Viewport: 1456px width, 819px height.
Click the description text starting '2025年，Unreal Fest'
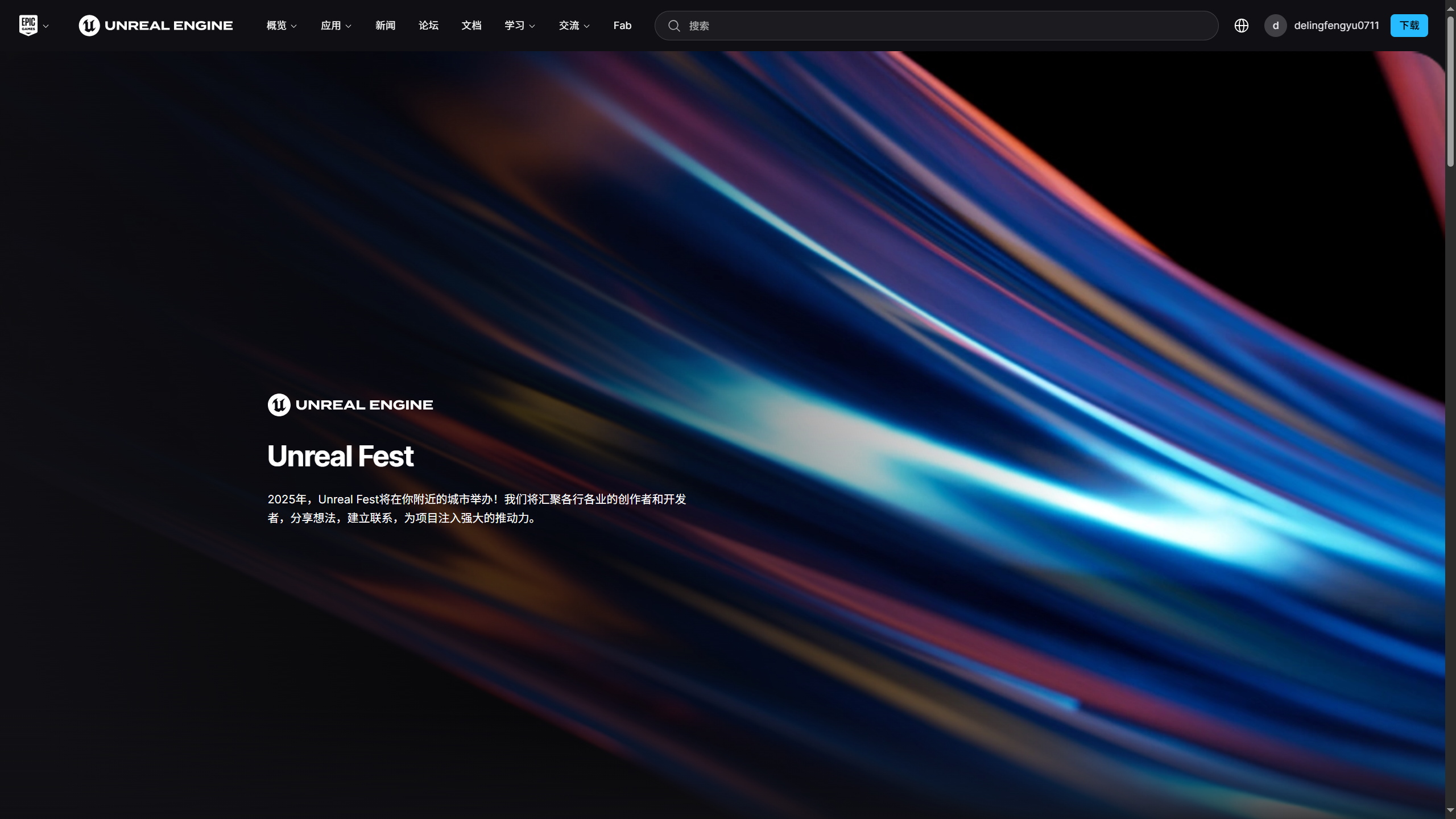[x=477, y=508]
